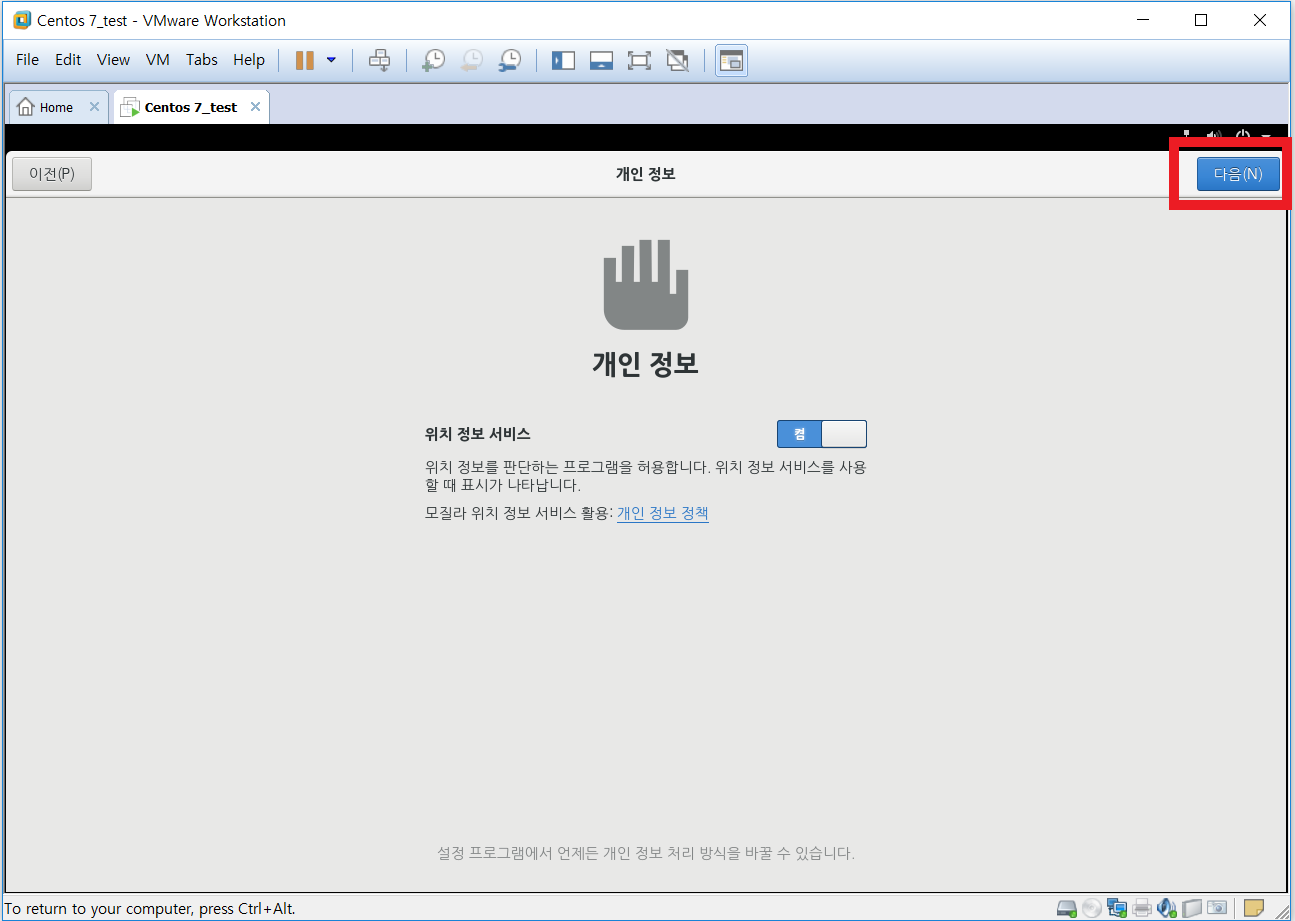Click the 이전(P) back button

(x=52, y=174)
